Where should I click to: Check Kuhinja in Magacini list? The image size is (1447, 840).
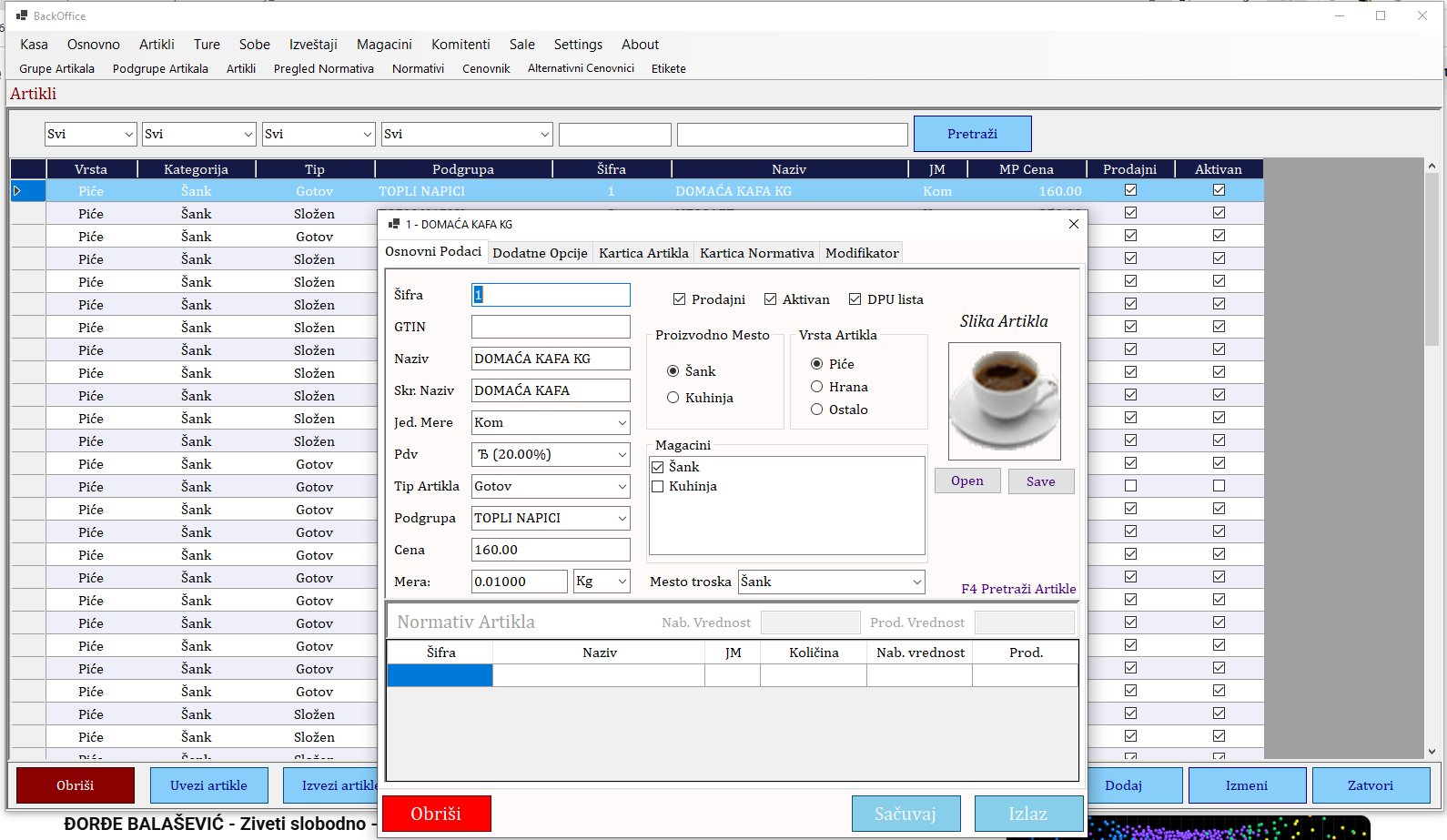tap(657, 486)
